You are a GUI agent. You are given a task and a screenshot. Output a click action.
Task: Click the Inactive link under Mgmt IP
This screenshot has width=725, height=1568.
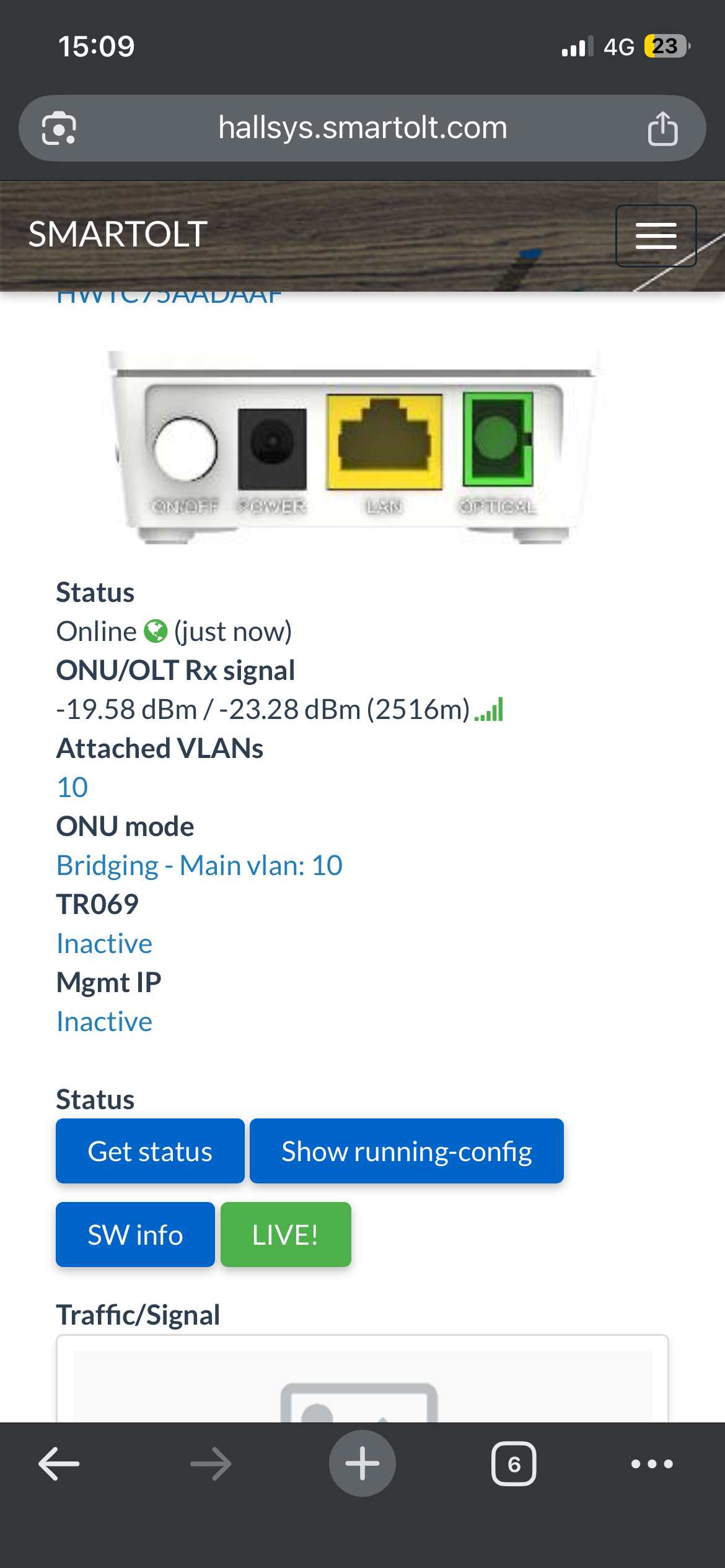(x=104, y=1022)
